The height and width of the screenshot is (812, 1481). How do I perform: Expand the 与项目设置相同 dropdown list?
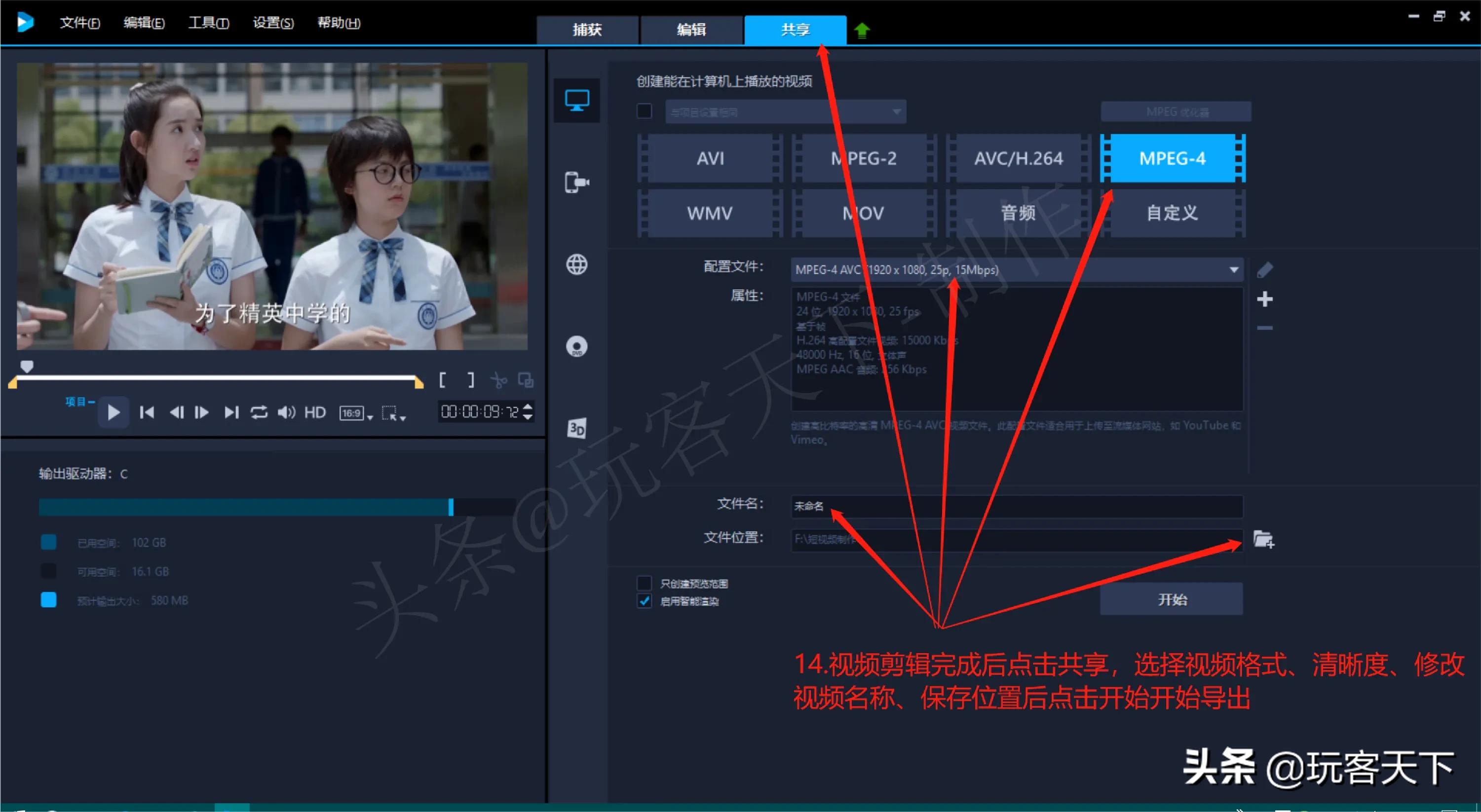coord(896,111)
